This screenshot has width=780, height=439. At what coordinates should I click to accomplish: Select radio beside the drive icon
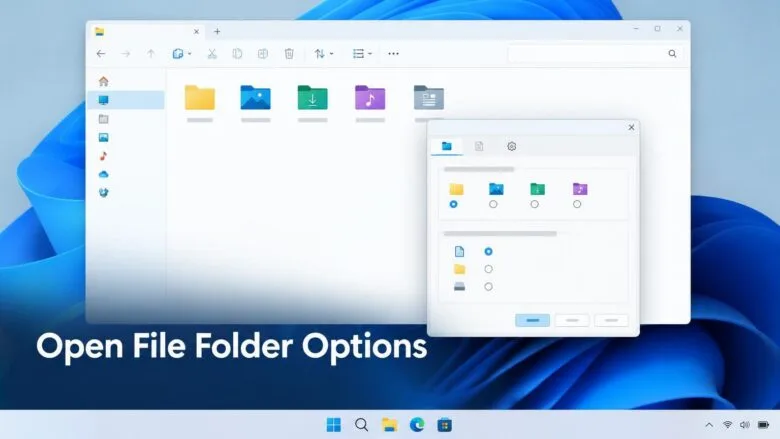(488, 286)
